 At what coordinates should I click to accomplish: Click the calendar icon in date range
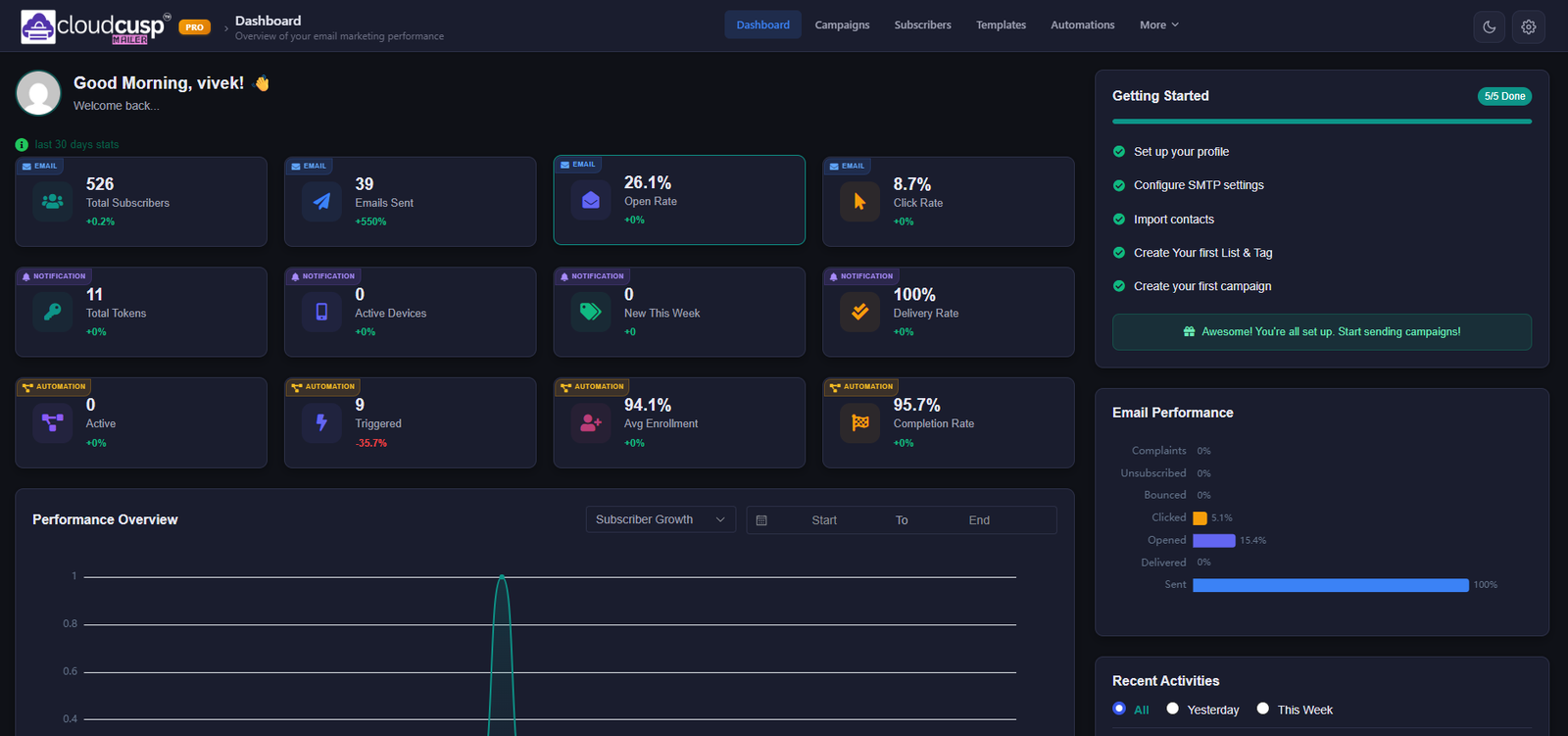(761, 520)
